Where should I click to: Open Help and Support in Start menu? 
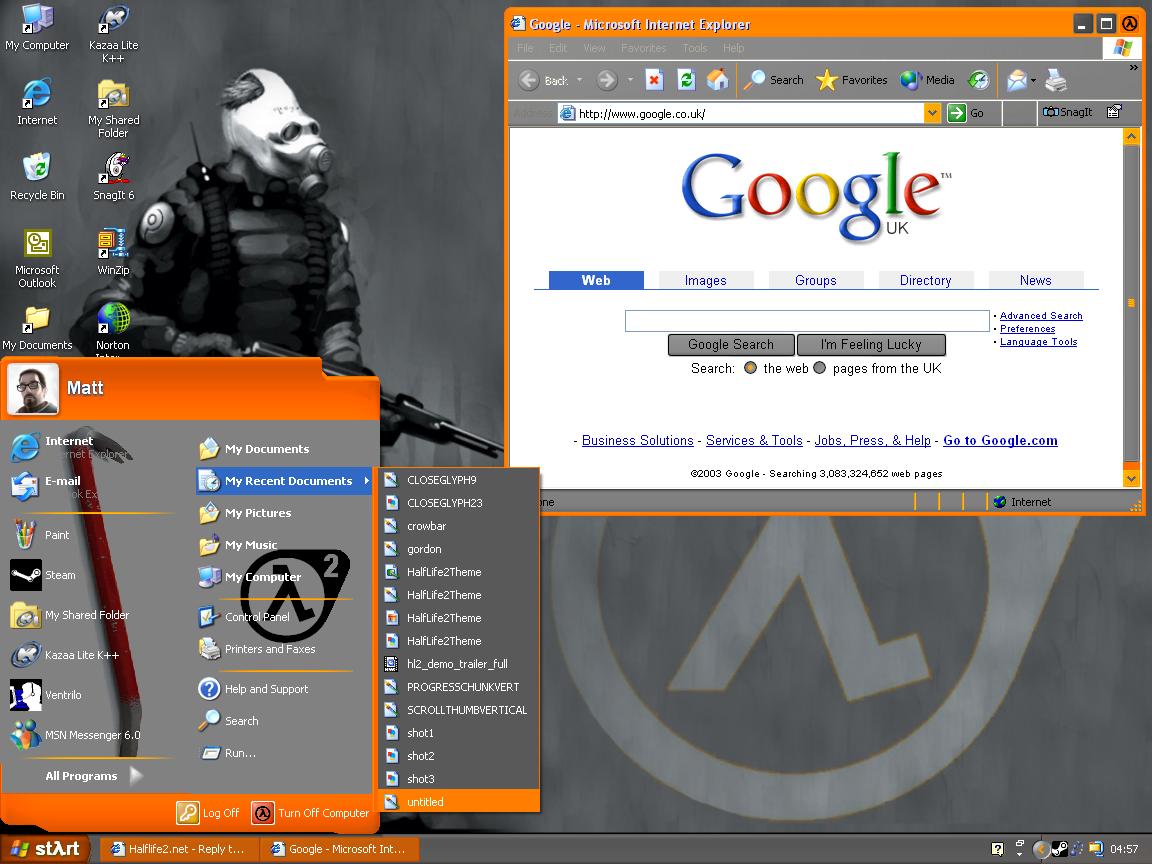tap(253, 689)
